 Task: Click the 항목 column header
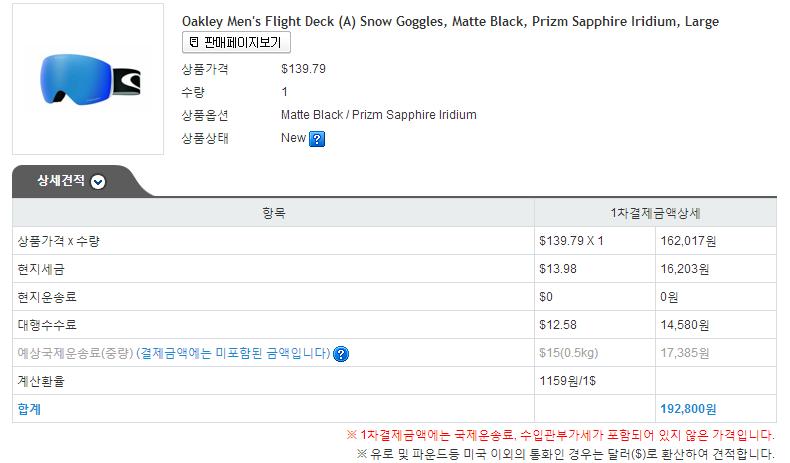(x=273, y=213)
